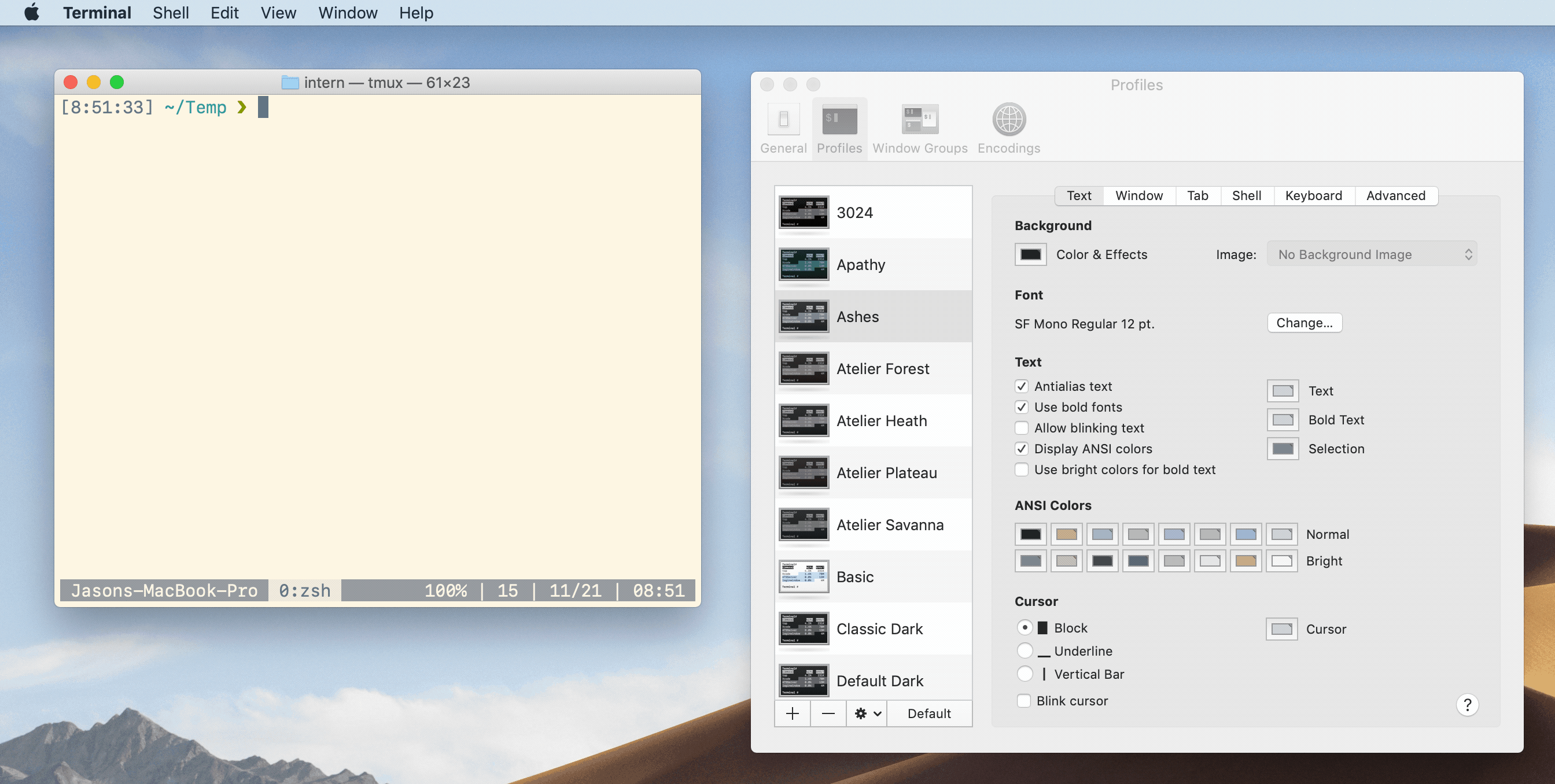1555x784 pixels.
Task: Enable the Blink cursor checkbox
Action: [1023, 700]
